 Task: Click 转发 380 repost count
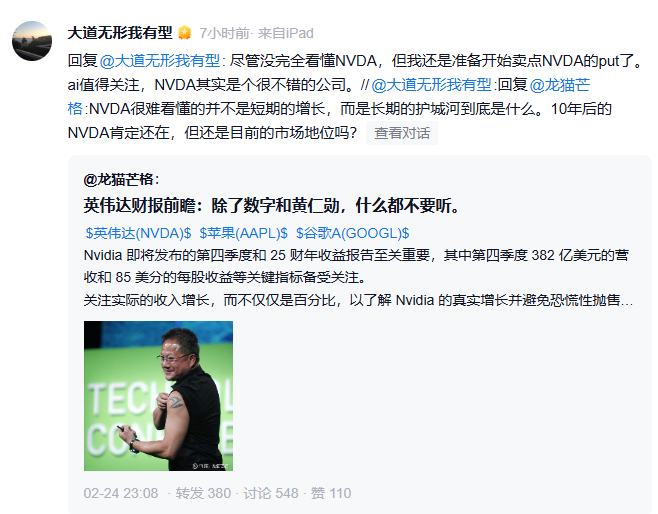pos(203,493)
